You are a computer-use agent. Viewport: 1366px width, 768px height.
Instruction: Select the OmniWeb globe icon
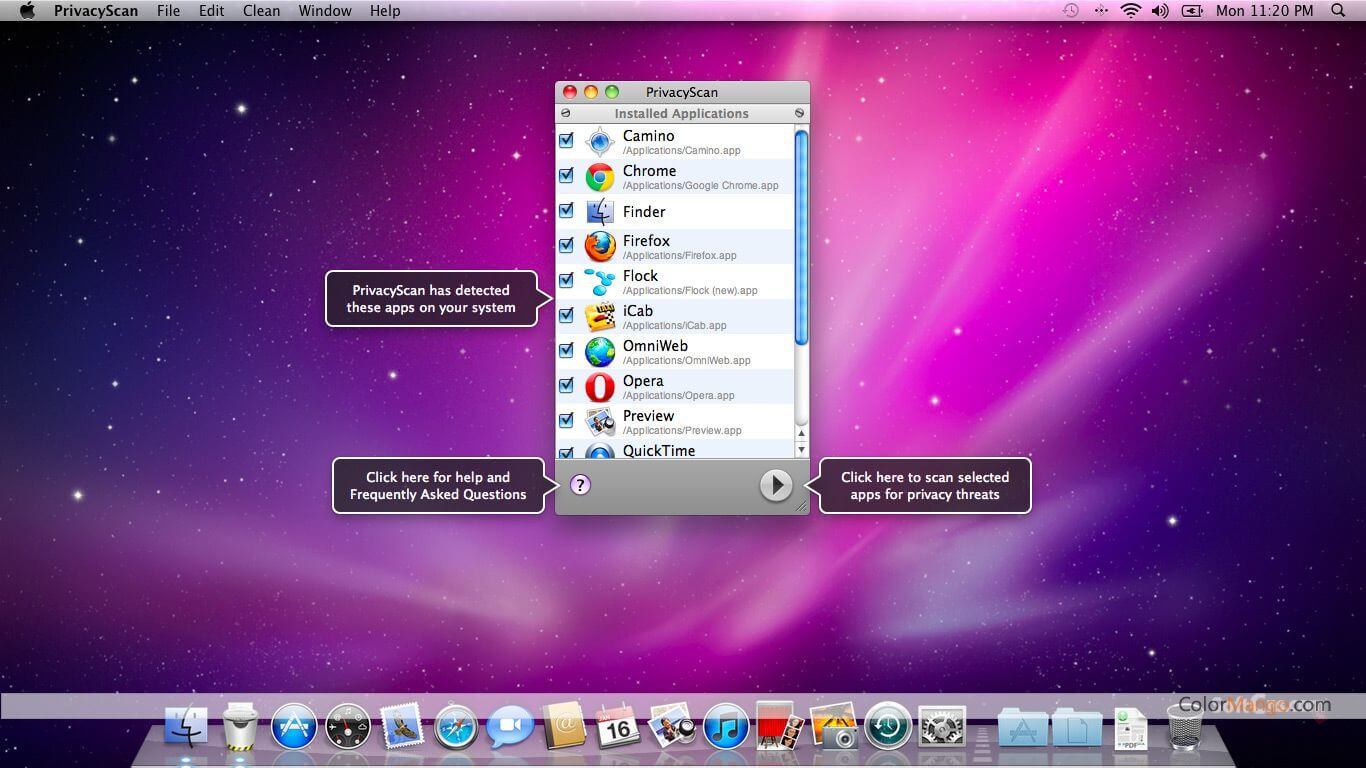[x=600, y=352]
